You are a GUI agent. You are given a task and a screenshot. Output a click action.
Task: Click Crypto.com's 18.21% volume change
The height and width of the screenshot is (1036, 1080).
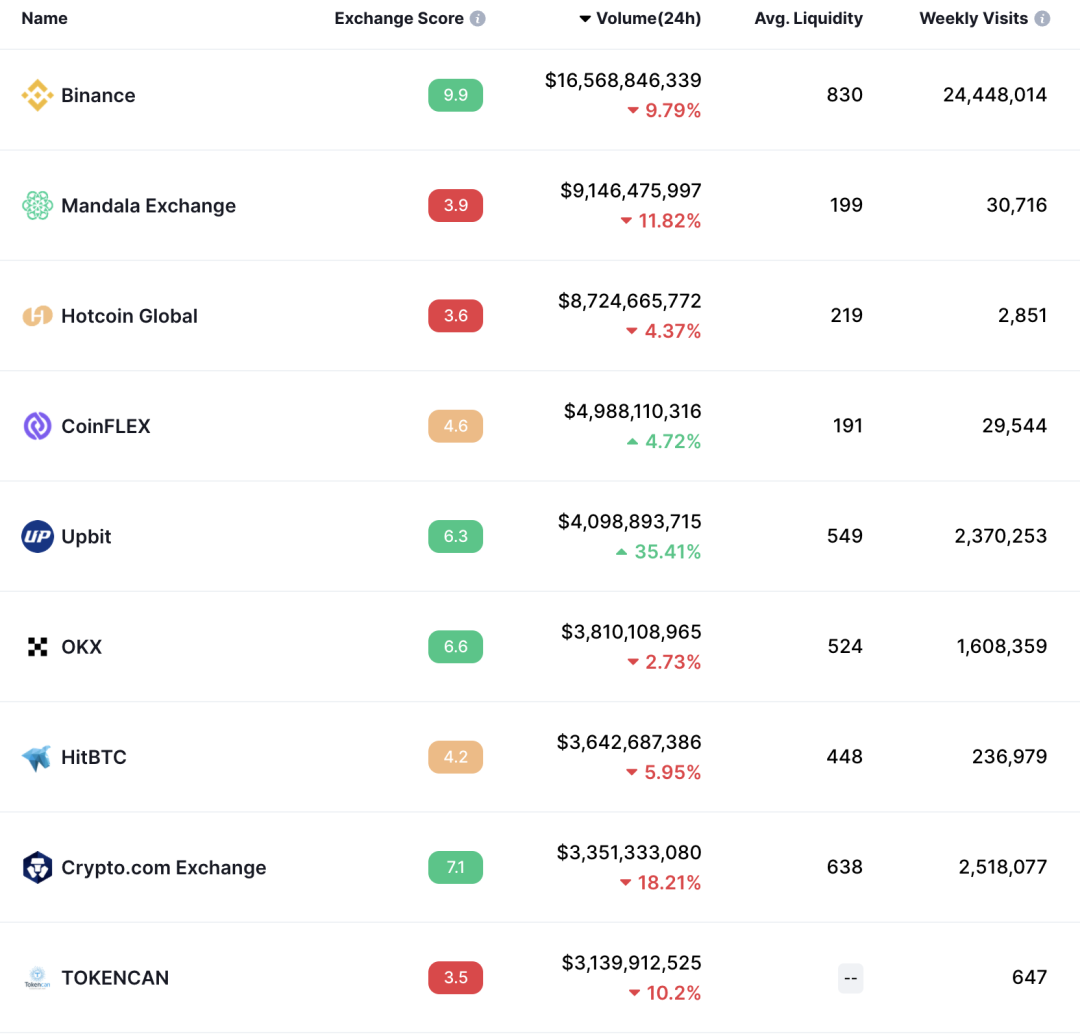(x=661, y=882)
